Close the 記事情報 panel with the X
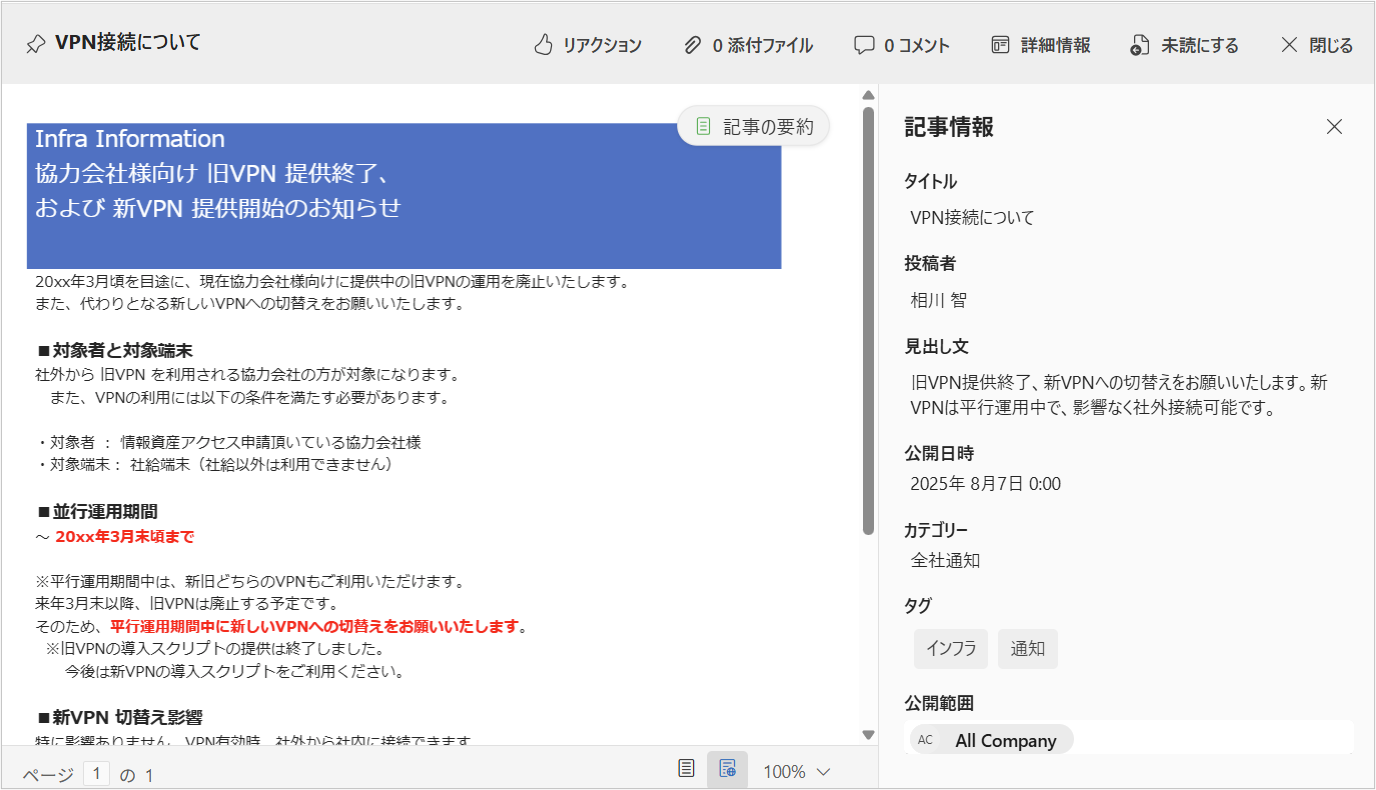The height and width of the screenshot is (790, 1376). [1334, 127]
